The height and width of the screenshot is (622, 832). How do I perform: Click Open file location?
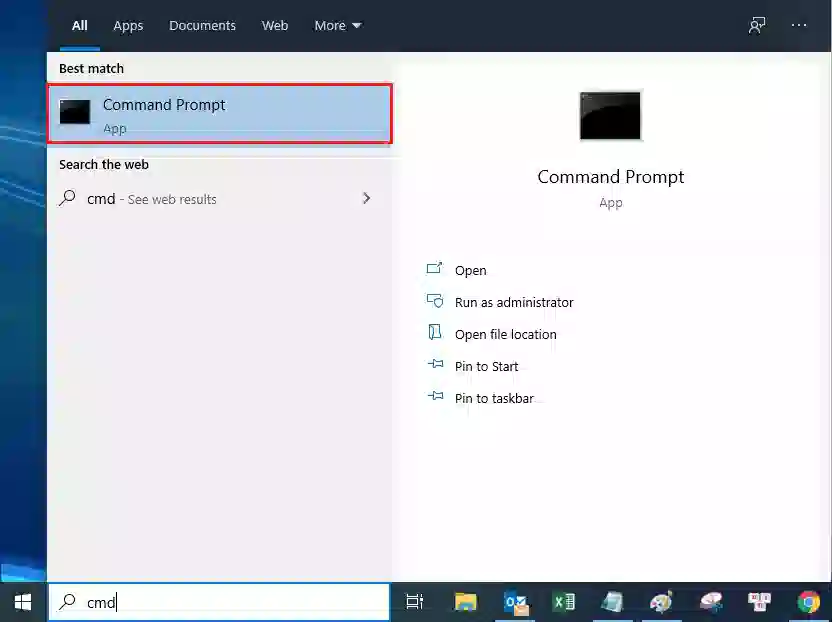(x=505, y=334)
